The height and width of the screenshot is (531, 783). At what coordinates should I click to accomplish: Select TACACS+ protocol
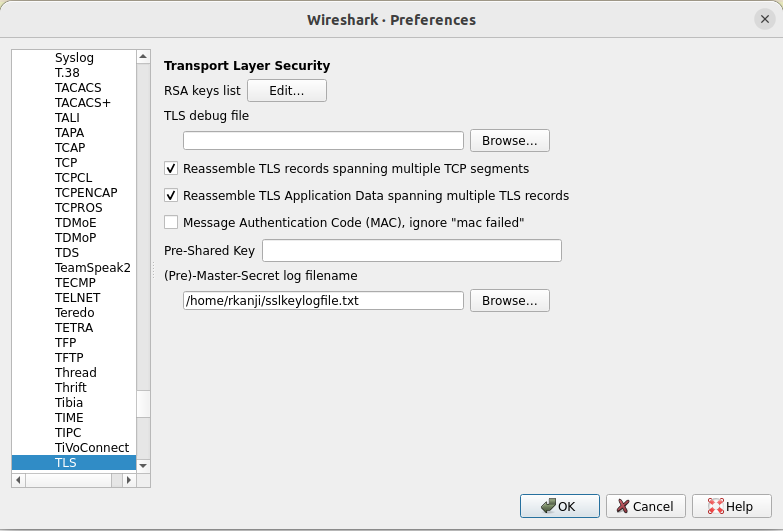pos(74,102)
